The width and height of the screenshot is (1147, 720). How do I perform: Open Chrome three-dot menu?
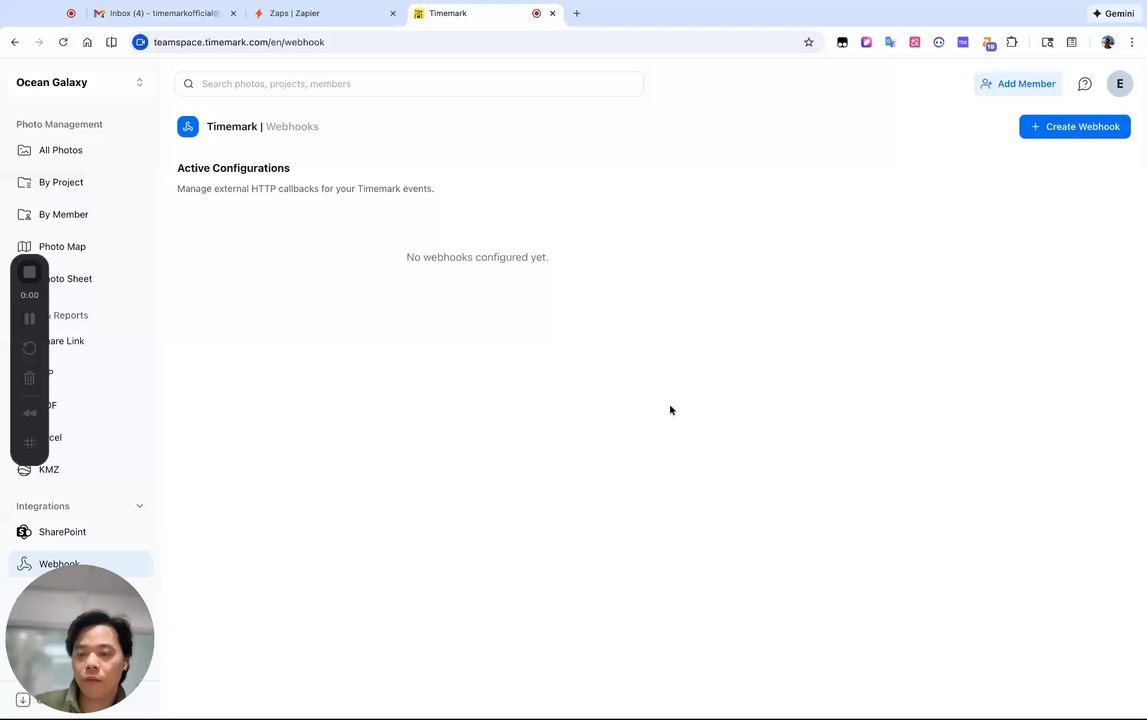tap(1132, 42)
